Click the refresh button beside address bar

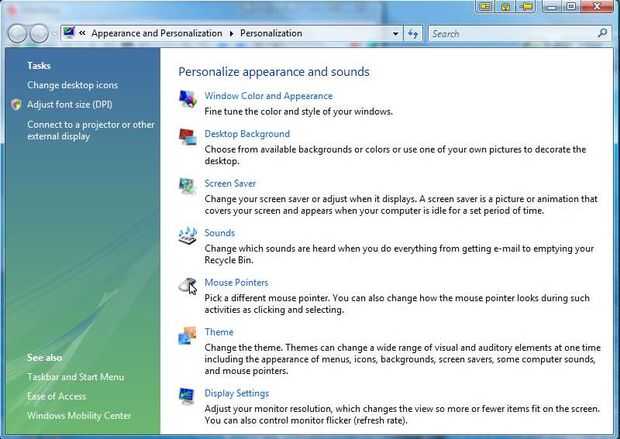click(x=412, y=34)
